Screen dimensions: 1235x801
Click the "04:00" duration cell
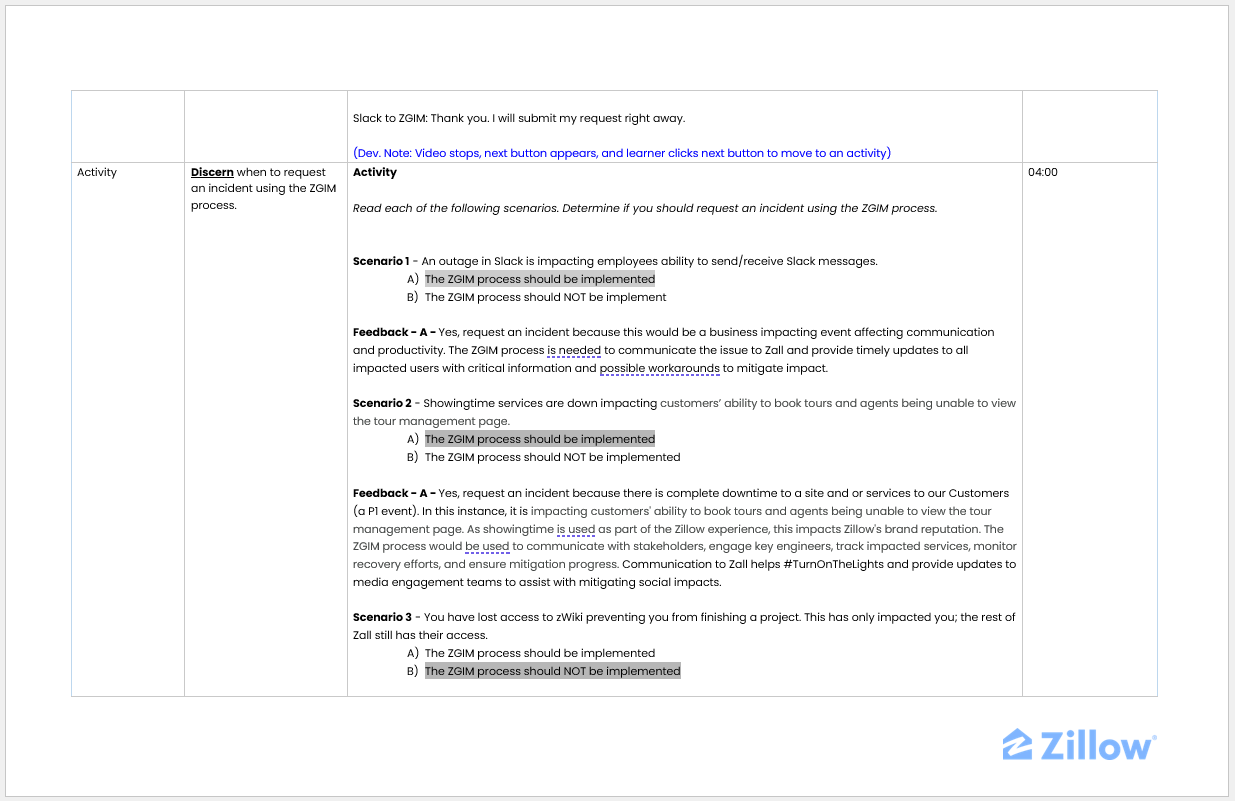1043,172
